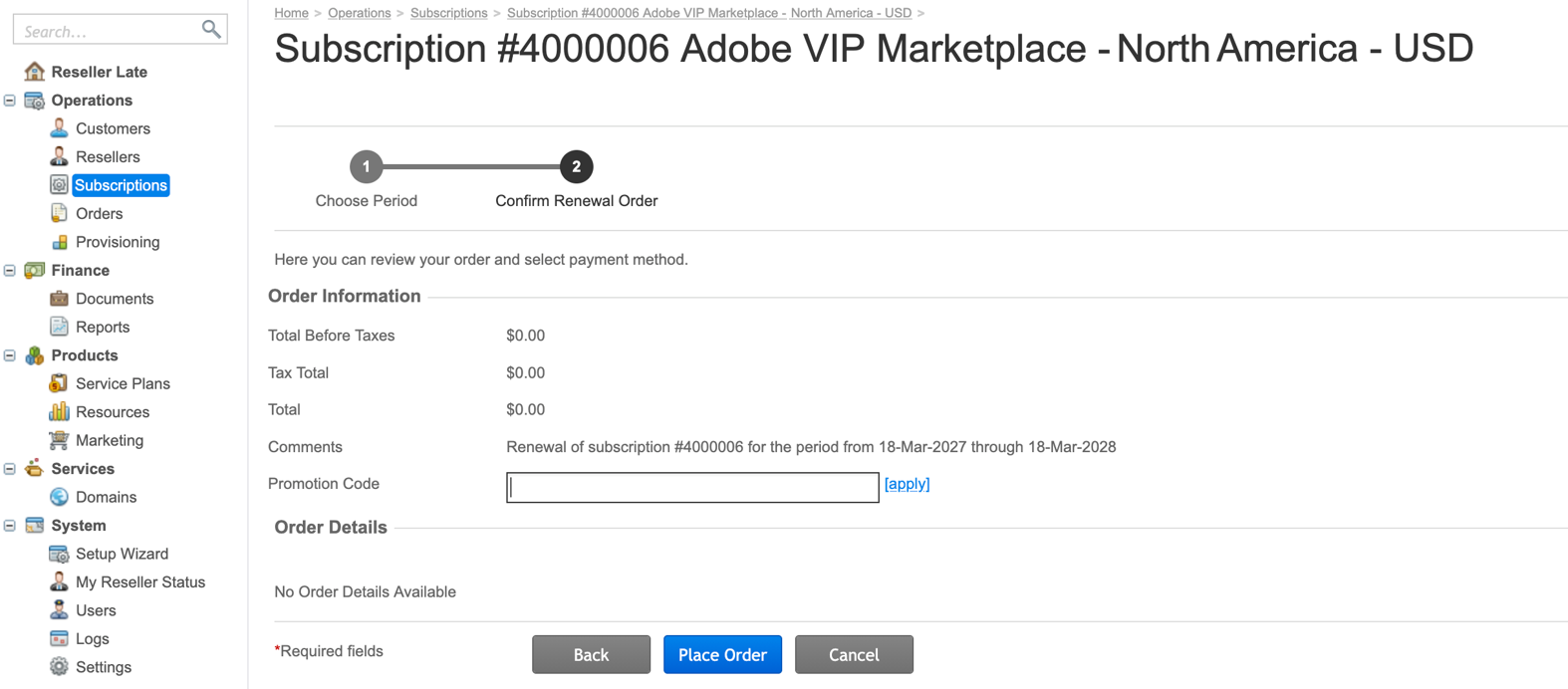The image size is (1568, 689).
Task: Click the Marketing shopping cart icon
Action: (x=59, y=440)
